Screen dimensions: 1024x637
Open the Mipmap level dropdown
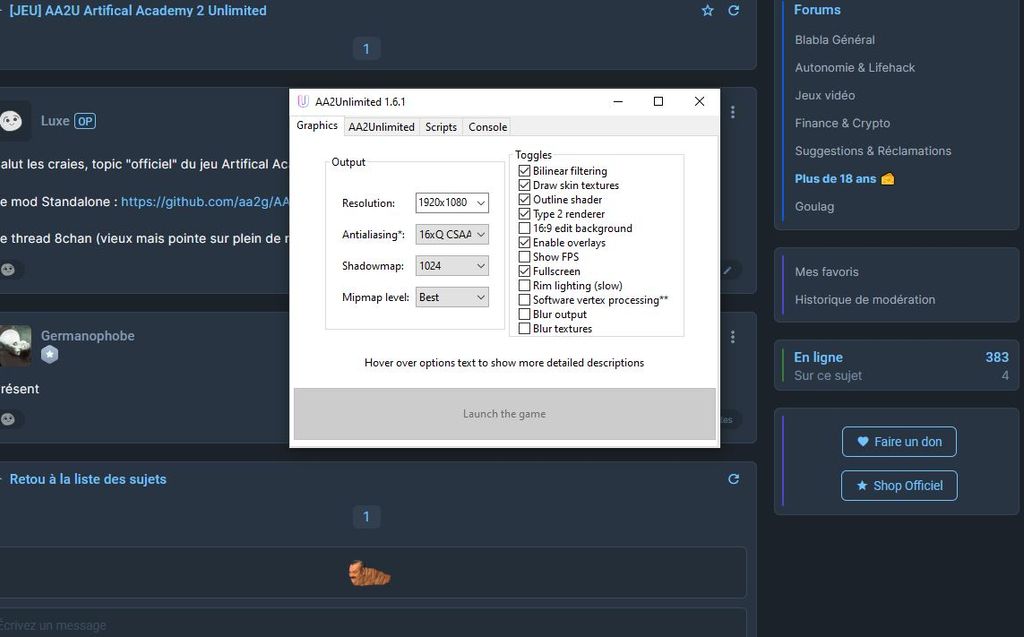452,297
